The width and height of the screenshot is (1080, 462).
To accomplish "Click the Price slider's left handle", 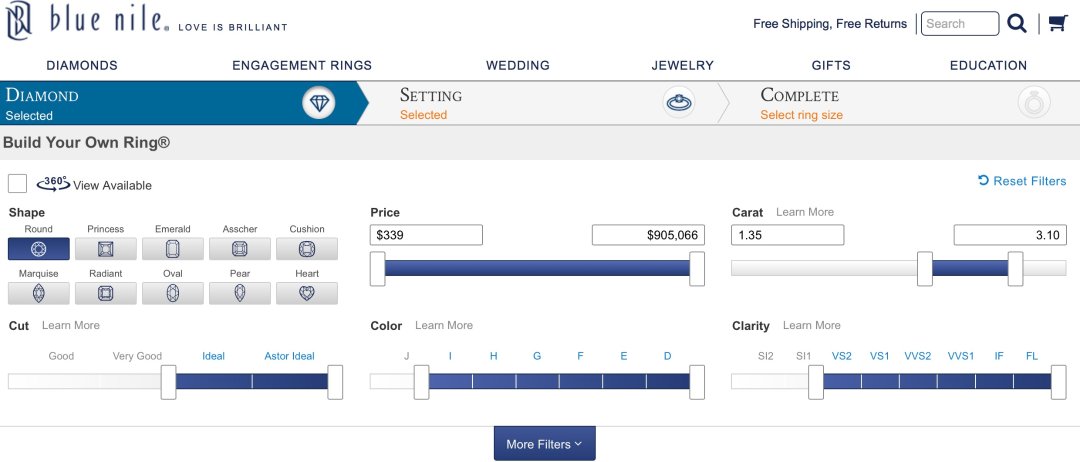I will click(x=377, y=268).
